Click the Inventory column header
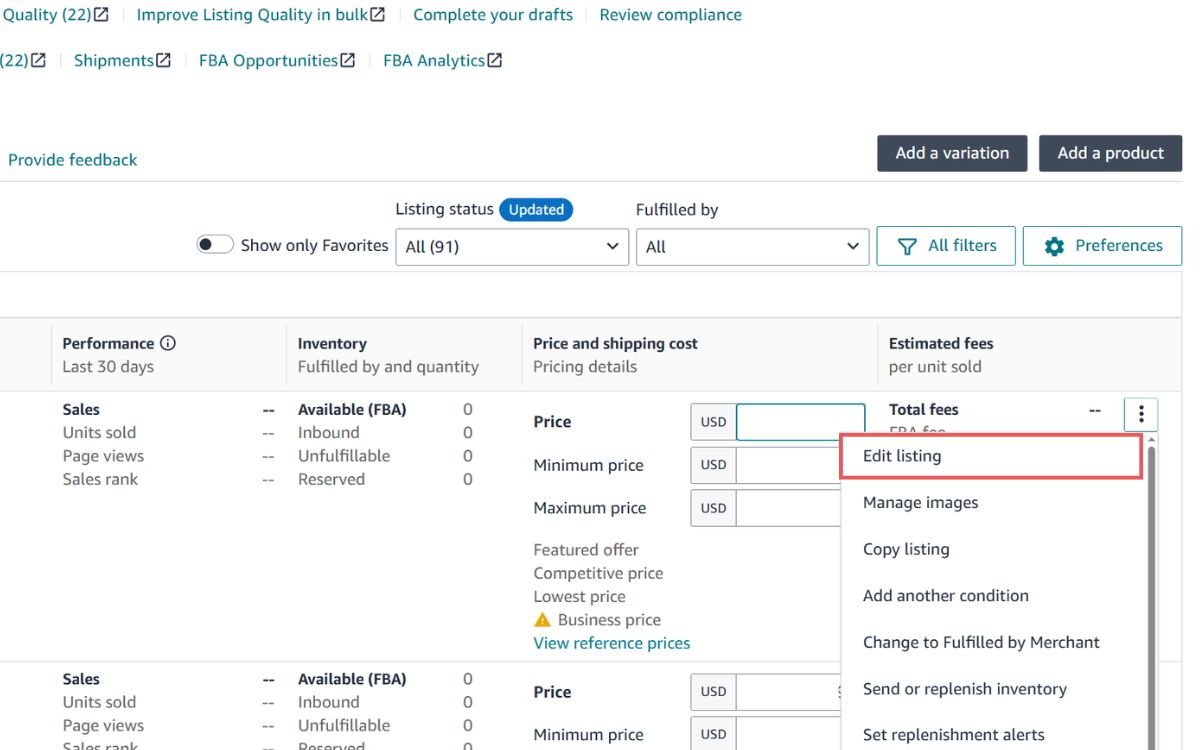The height and width of the screenshot is (750, 1200). coord(332,343)
